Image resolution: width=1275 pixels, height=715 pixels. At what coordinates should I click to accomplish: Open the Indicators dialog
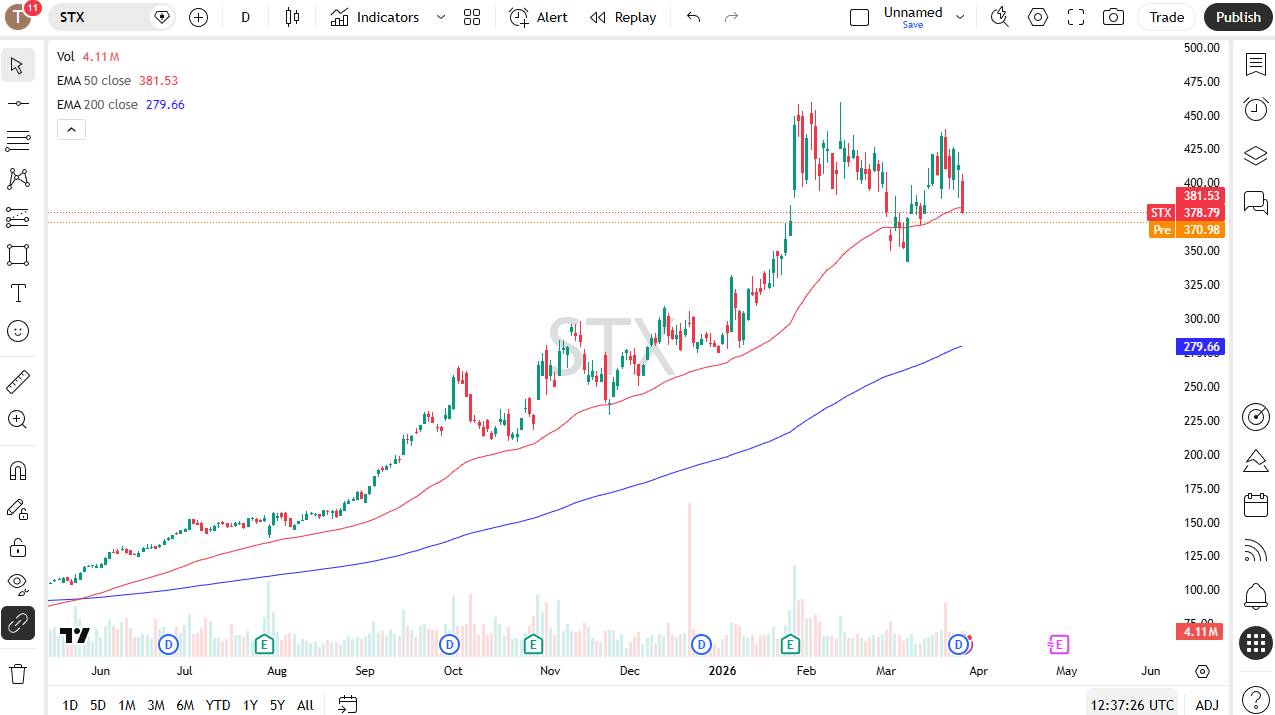tap(375, 17)
